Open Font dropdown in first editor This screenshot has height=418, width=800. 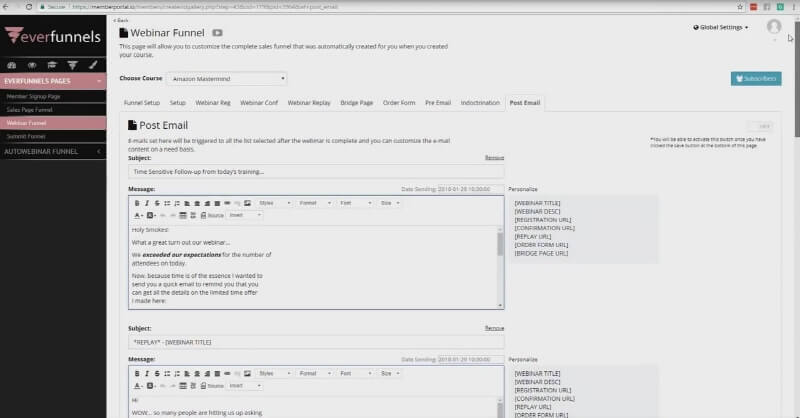(x=356, y=203)
